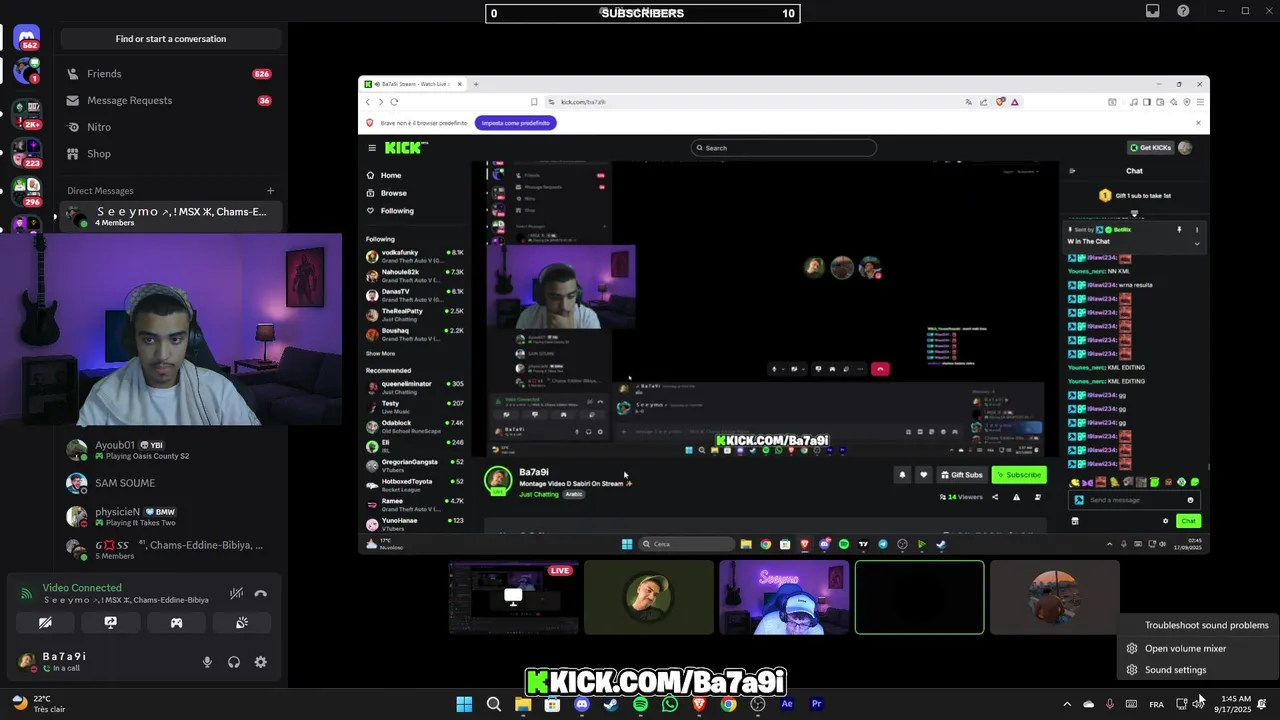This screenshot has width=1280, height=720.
Task: Open Kick chat settings gear
Action: [1165, 521]
